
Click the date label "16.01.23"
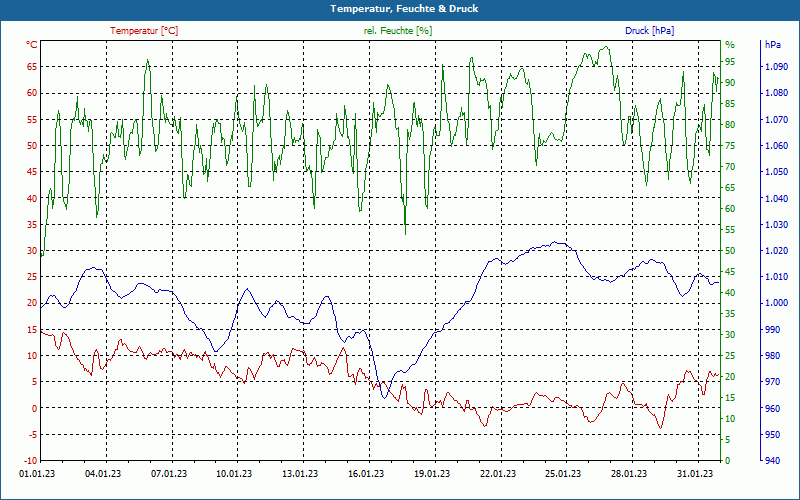pos(366,474)
